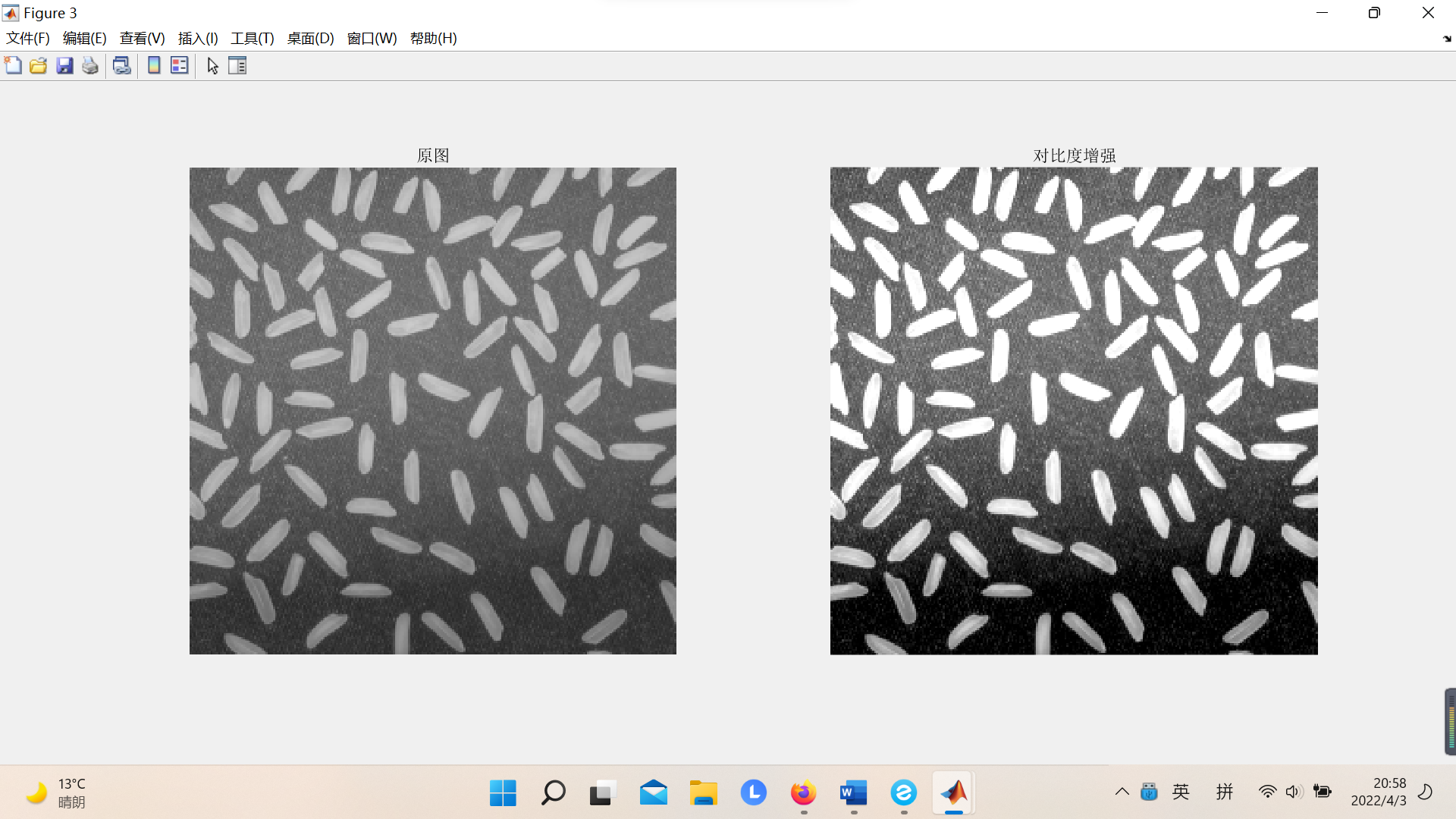Screen dimensions: 1456x819
Task: Click the 对比度增强 title text
Action: (1074, 155)
